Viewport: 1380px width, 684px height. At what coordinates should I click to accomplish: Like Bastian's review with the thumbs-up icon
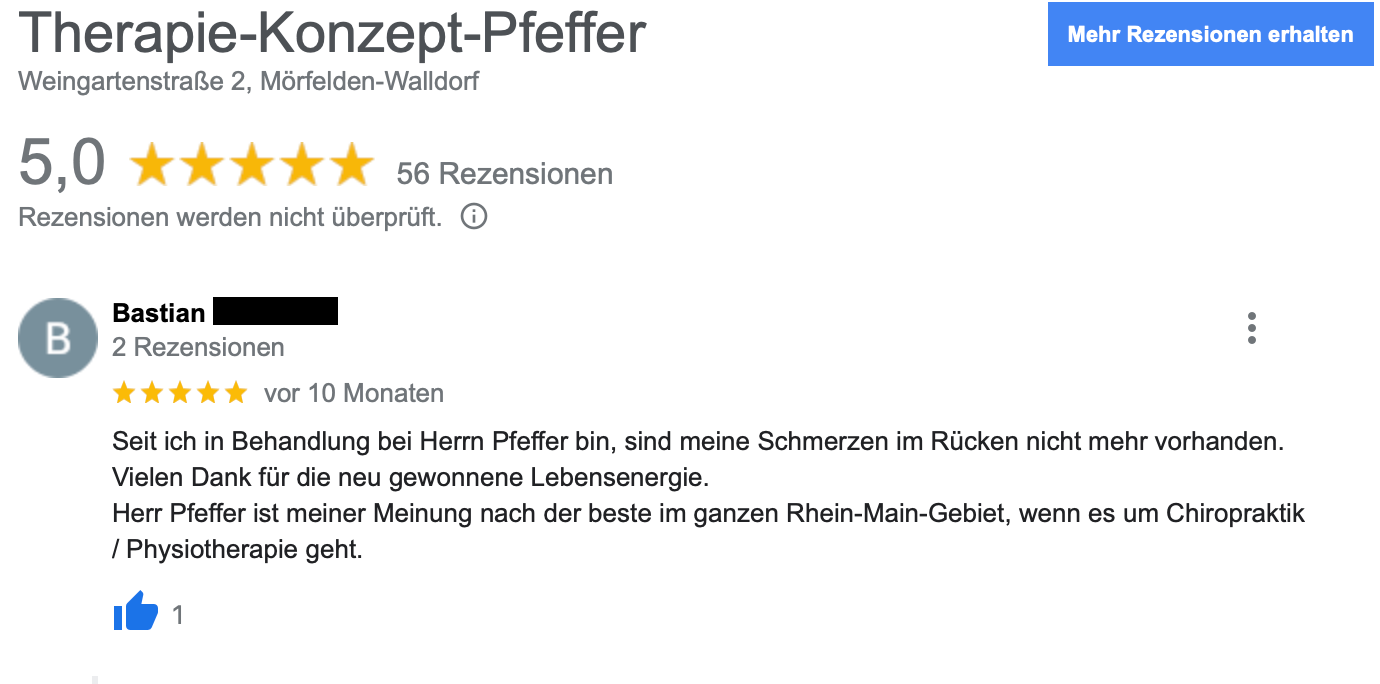tap(136, 612)
